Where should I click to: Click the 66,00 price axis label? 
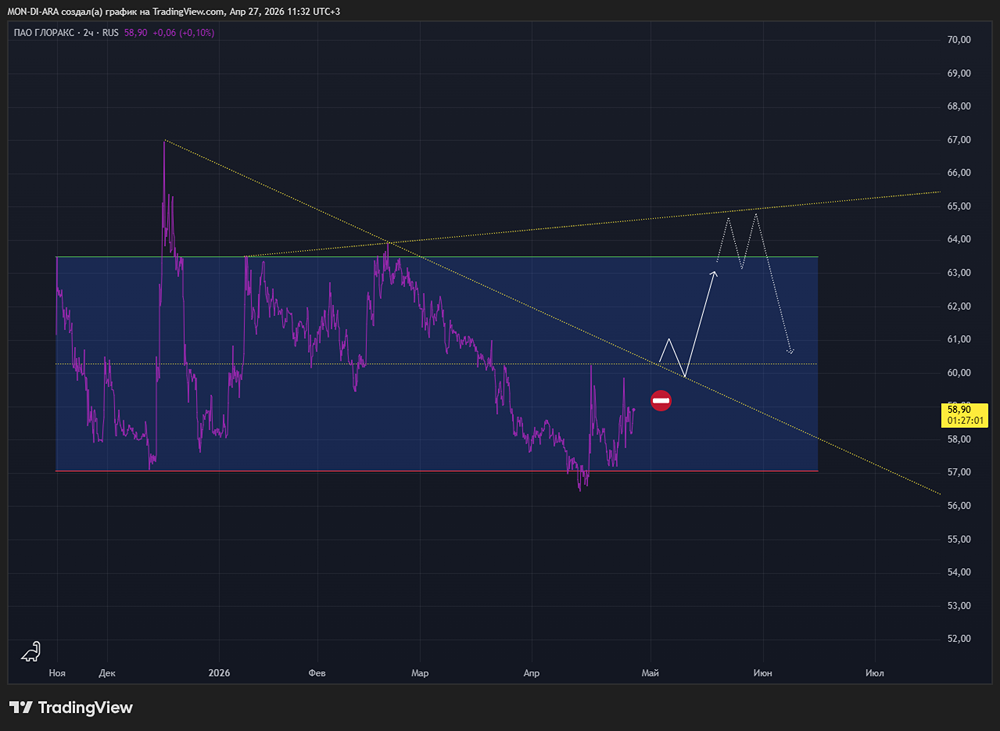coord(959,173)
